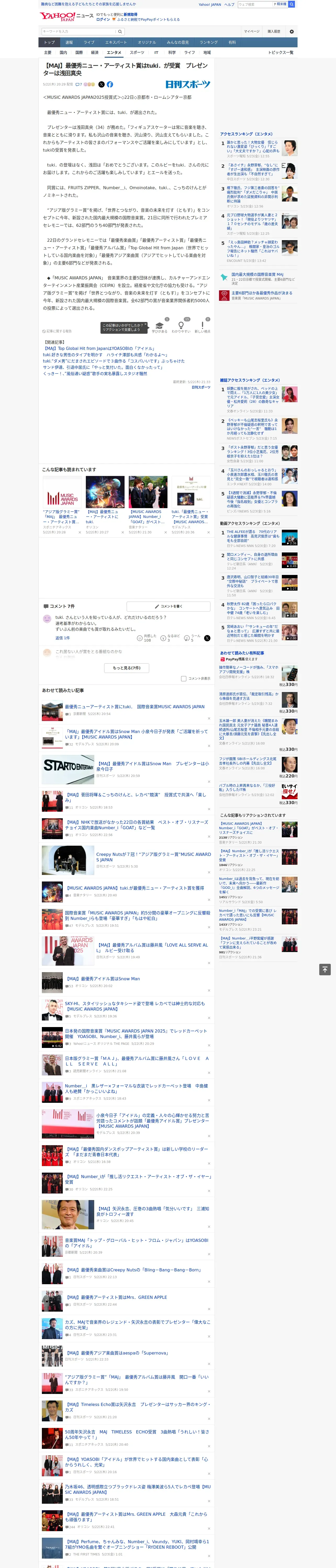Click the blue search button in top bar
The height and width of the screenshot is (1568, 336).
tap(292, 4)
